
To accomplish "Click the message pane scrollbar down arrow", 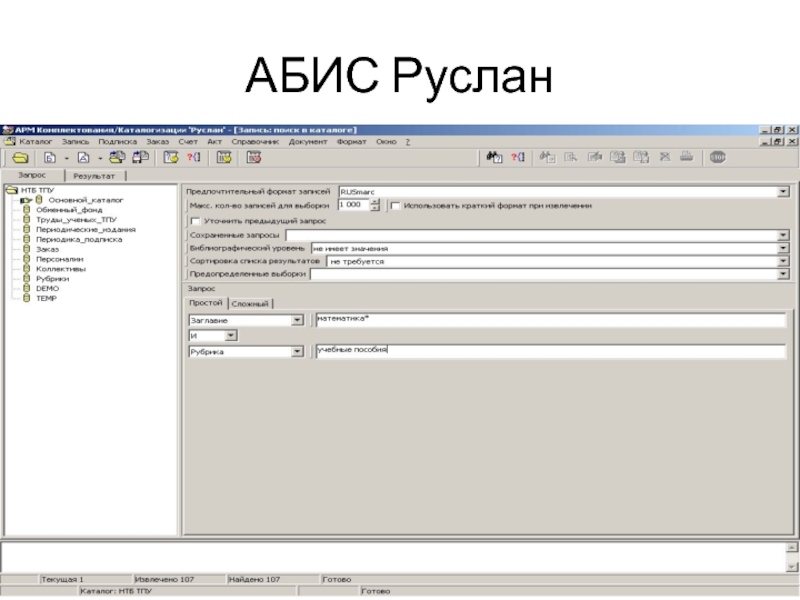I will (x=791, y=567).
